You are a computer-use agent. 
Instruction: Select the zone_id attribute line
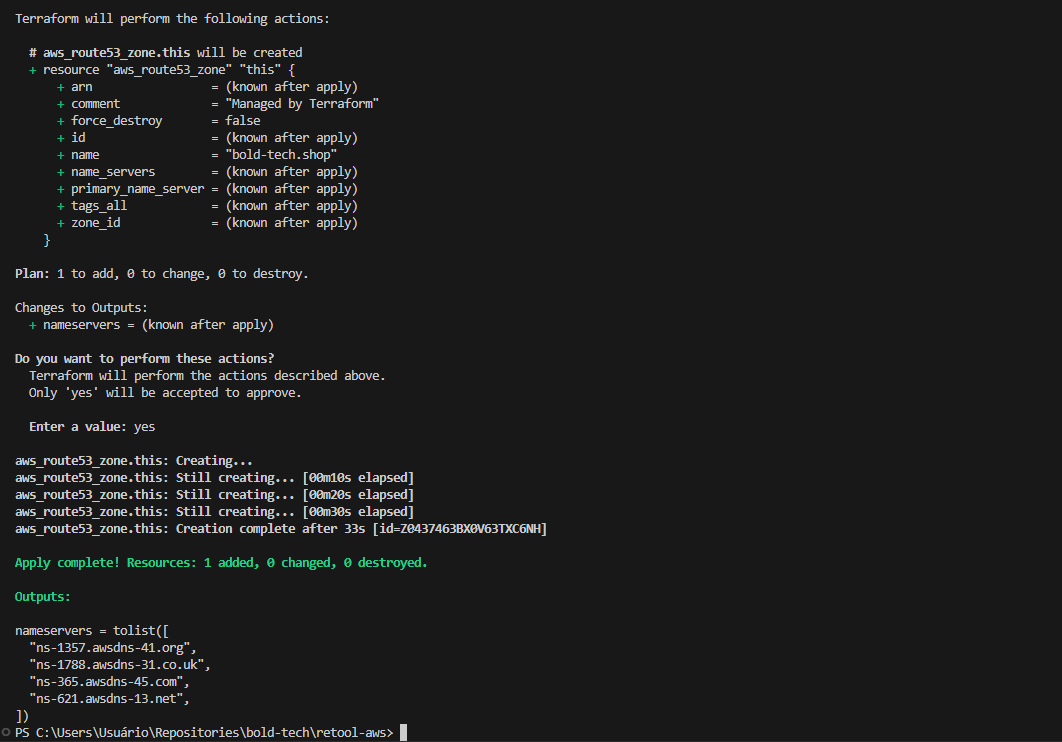coord(95,222)
